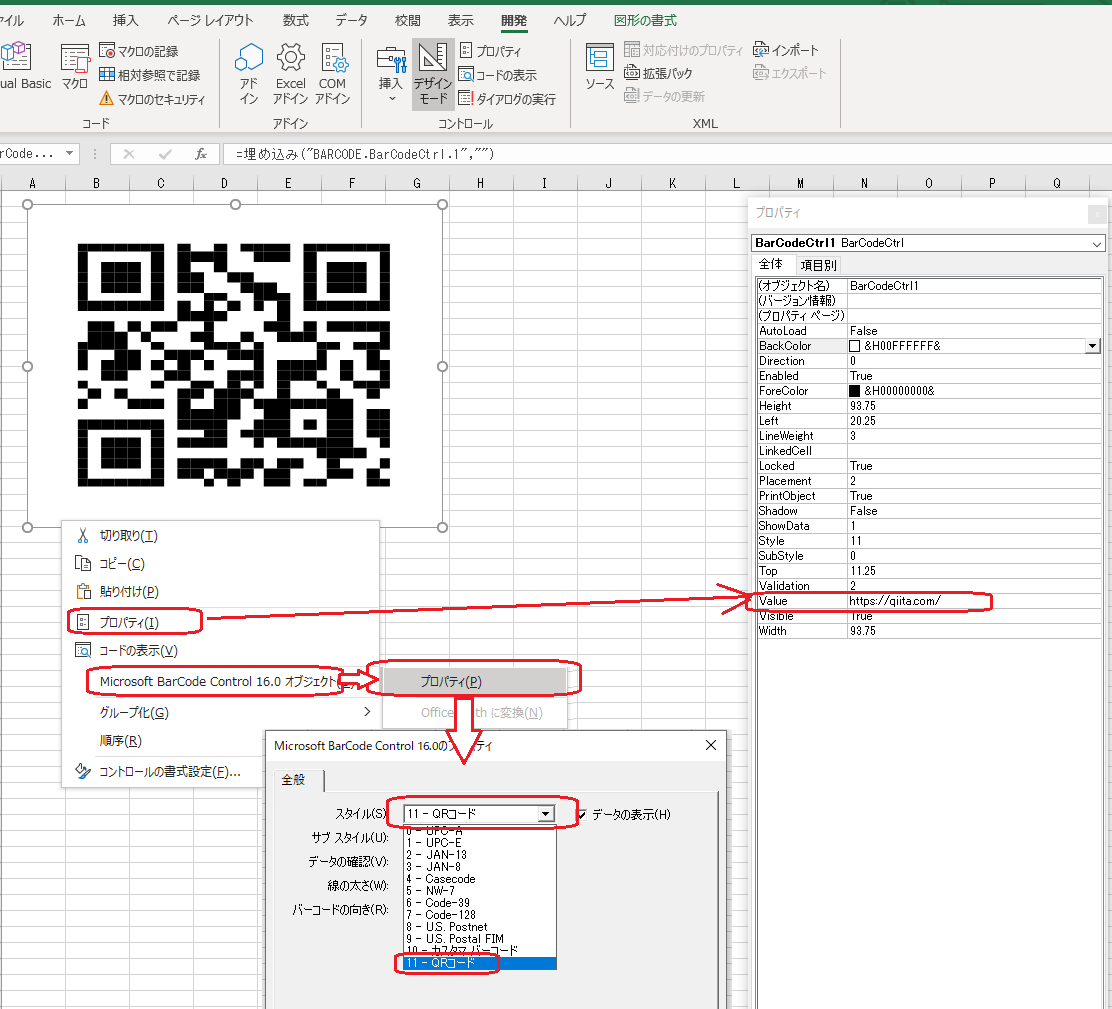Screen dimensions: 1112x1009
Task: Choose Copy (コピー) in context menu
Action: tap(220, 564)
